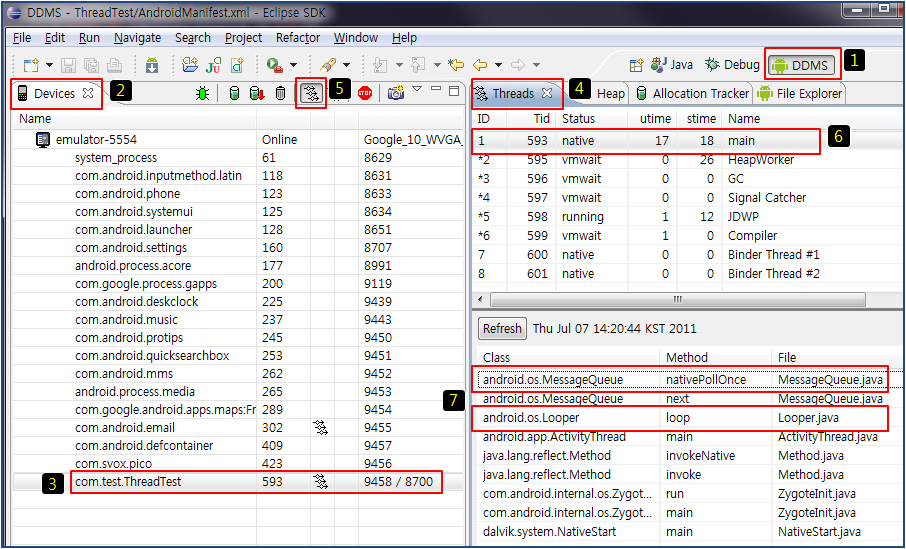Viewport: 906px width, 549px height.
Task: Open the New wizard dropdown arrow
Action: click(48, 65)
